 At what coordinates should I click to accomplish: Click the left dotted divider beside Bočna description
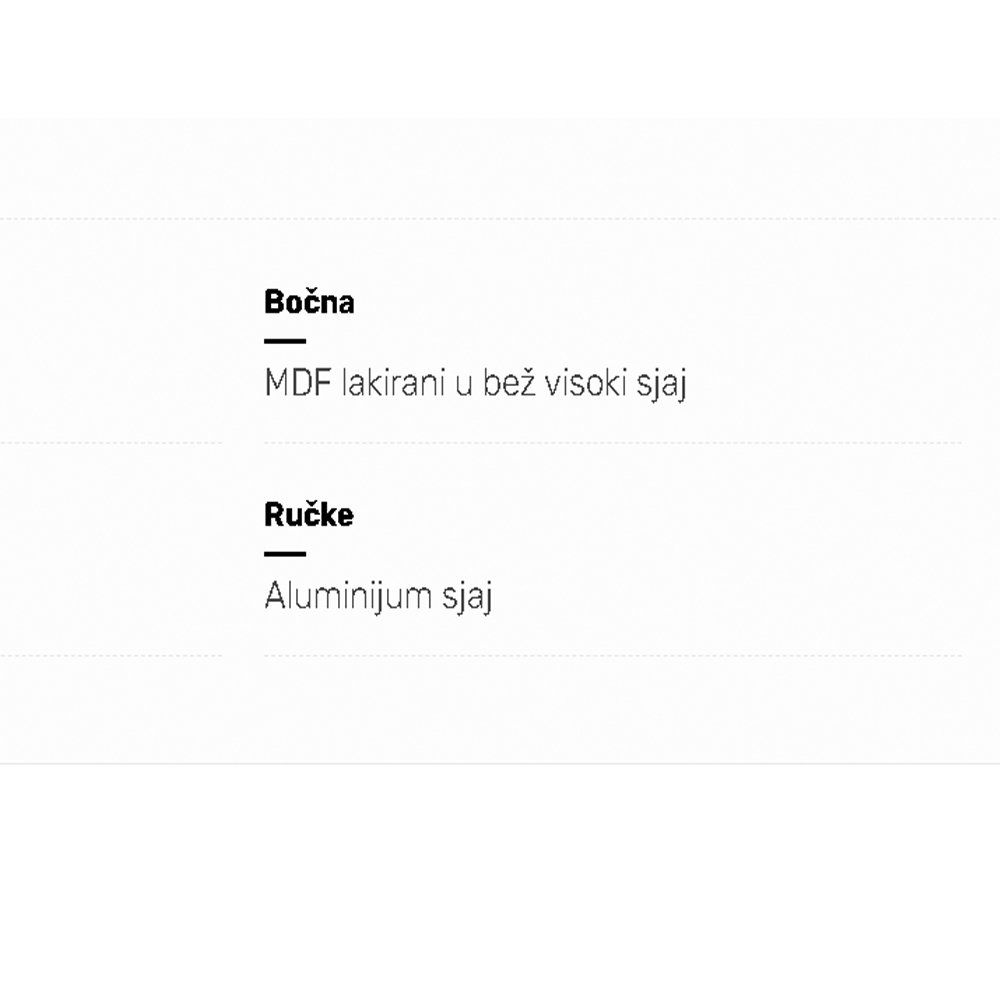click(x=110, y=443)
